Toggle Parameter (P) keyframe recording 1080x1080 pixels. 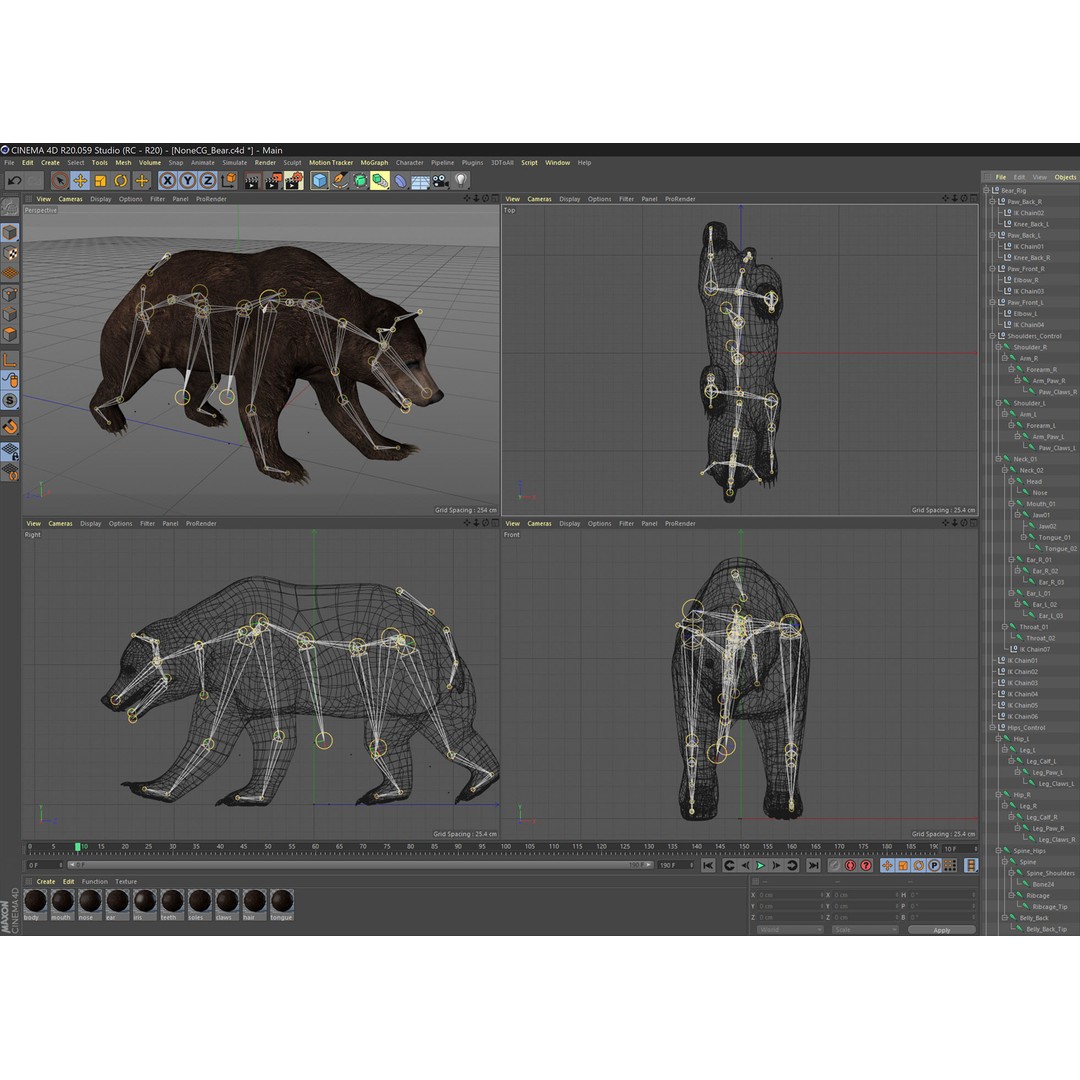point(934,865)
